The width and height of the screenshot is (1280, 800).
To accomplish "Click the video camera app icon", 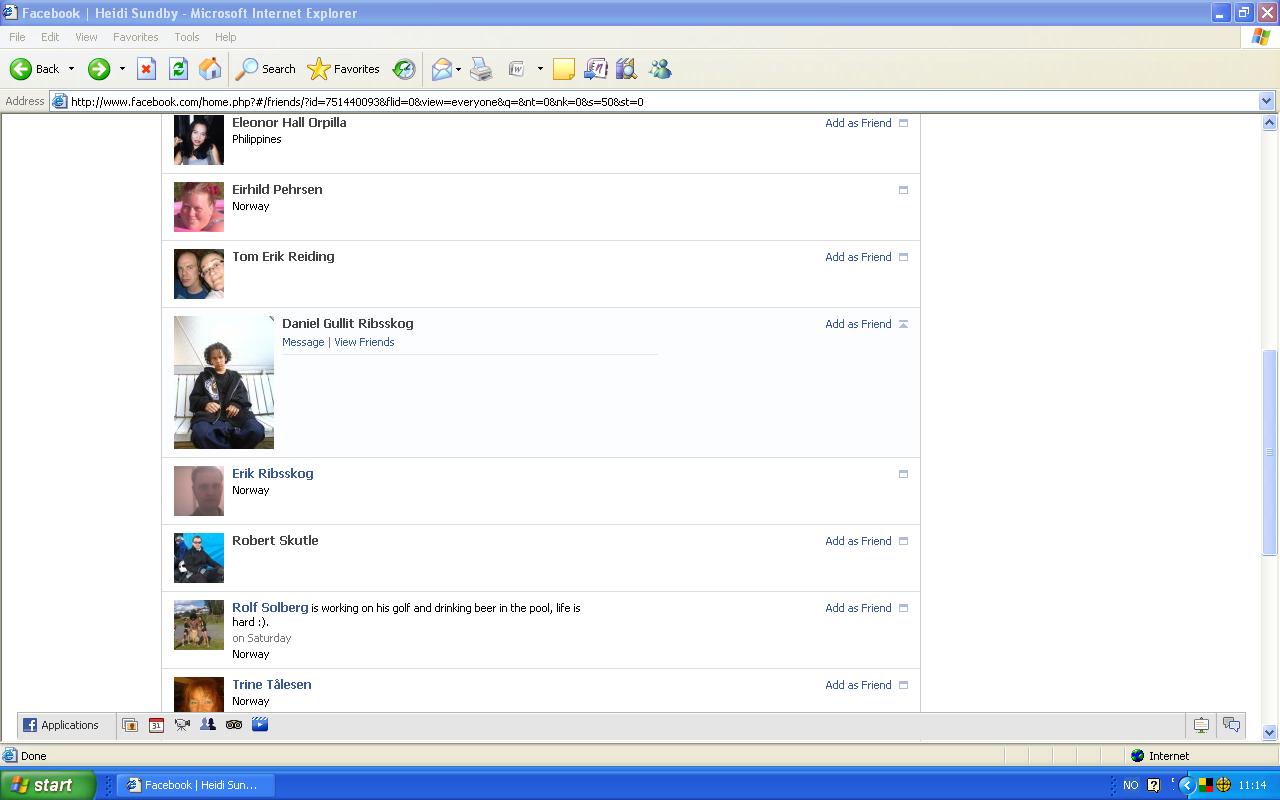I will click(182, 725).
